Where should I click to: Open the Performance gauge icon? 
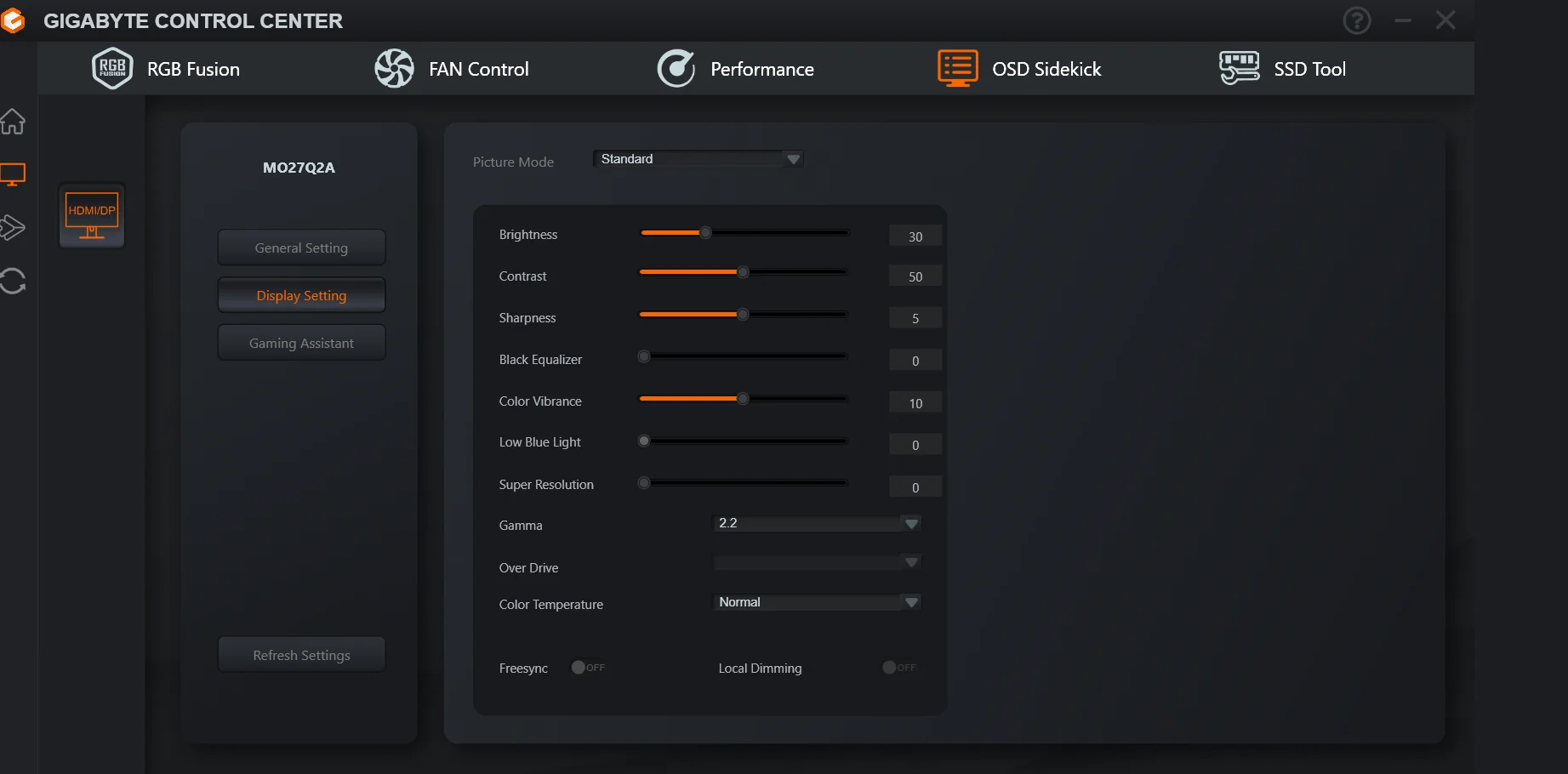(x=676, y=69)
